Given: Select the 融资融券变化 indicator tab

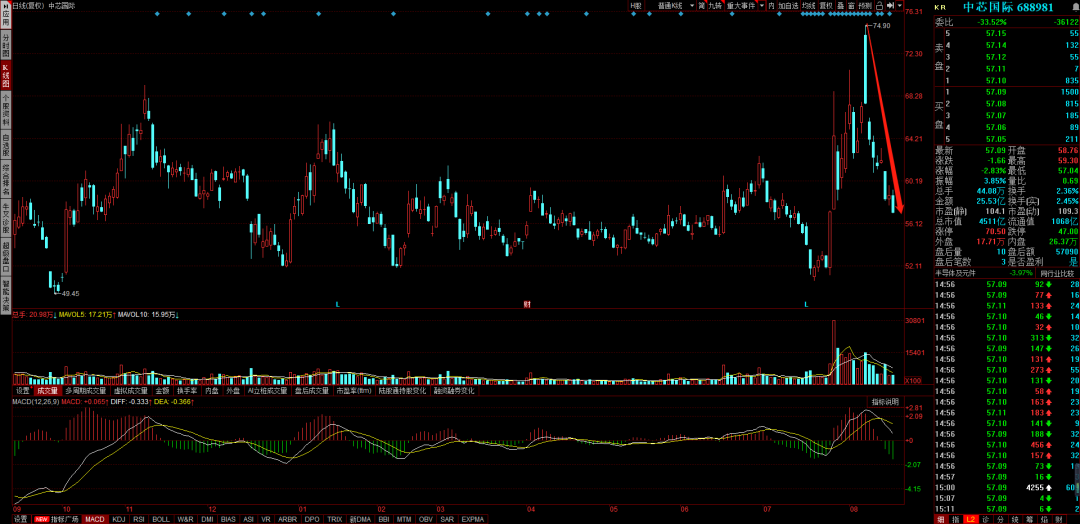Looking at the screenshot, I should coord(453,390).
